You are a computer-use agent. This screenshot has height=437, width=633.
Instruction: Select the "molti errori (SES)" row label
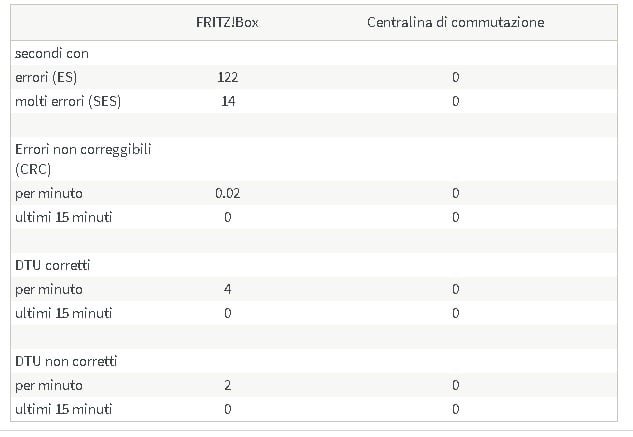pos(67,101)
